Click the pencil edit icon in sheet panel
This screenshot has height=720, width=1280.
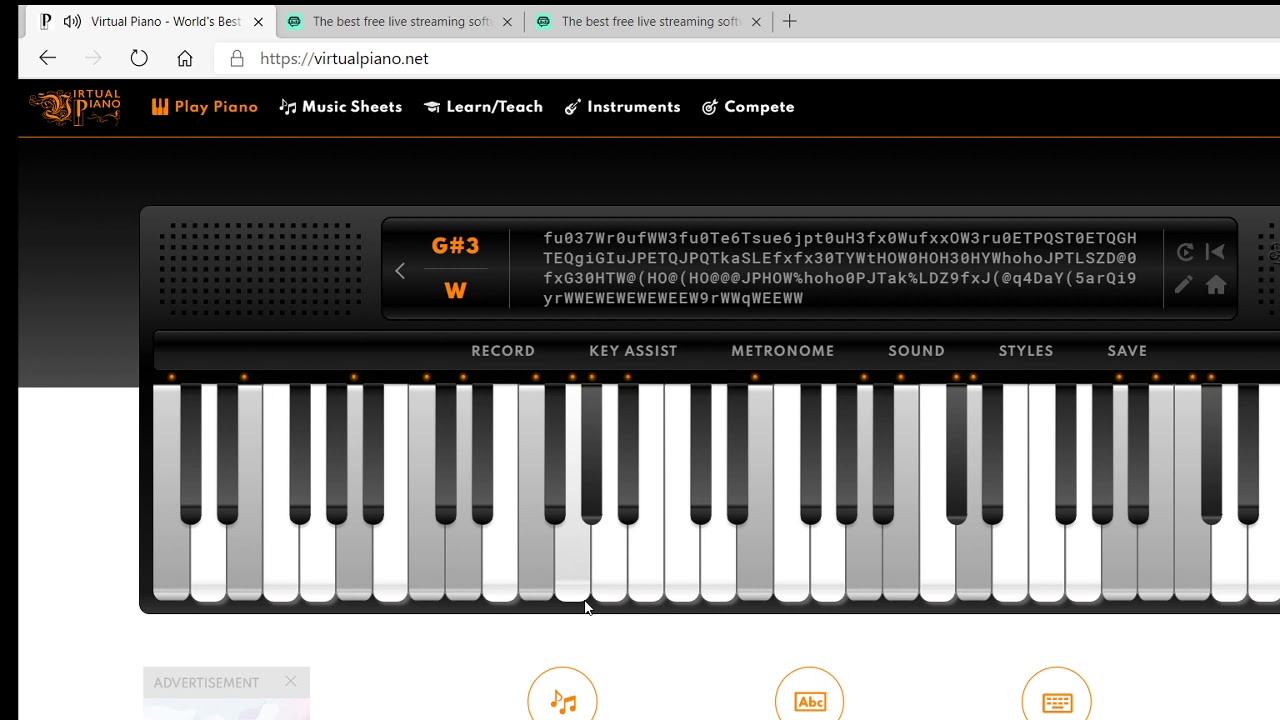[1184, 285]
